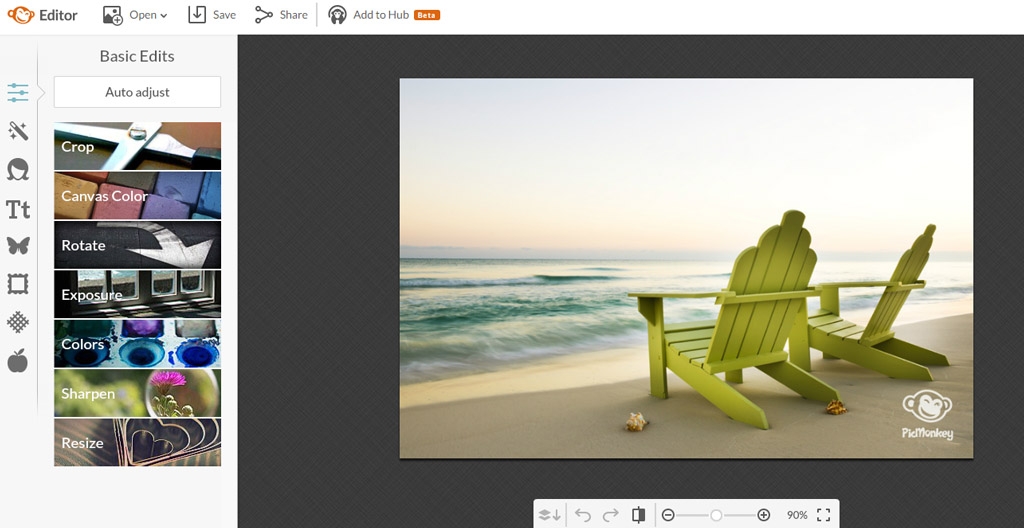Screen dimensions: 1024x528
Task: Open the Textures crosshatch icon
Action: (x=18, y=322)
